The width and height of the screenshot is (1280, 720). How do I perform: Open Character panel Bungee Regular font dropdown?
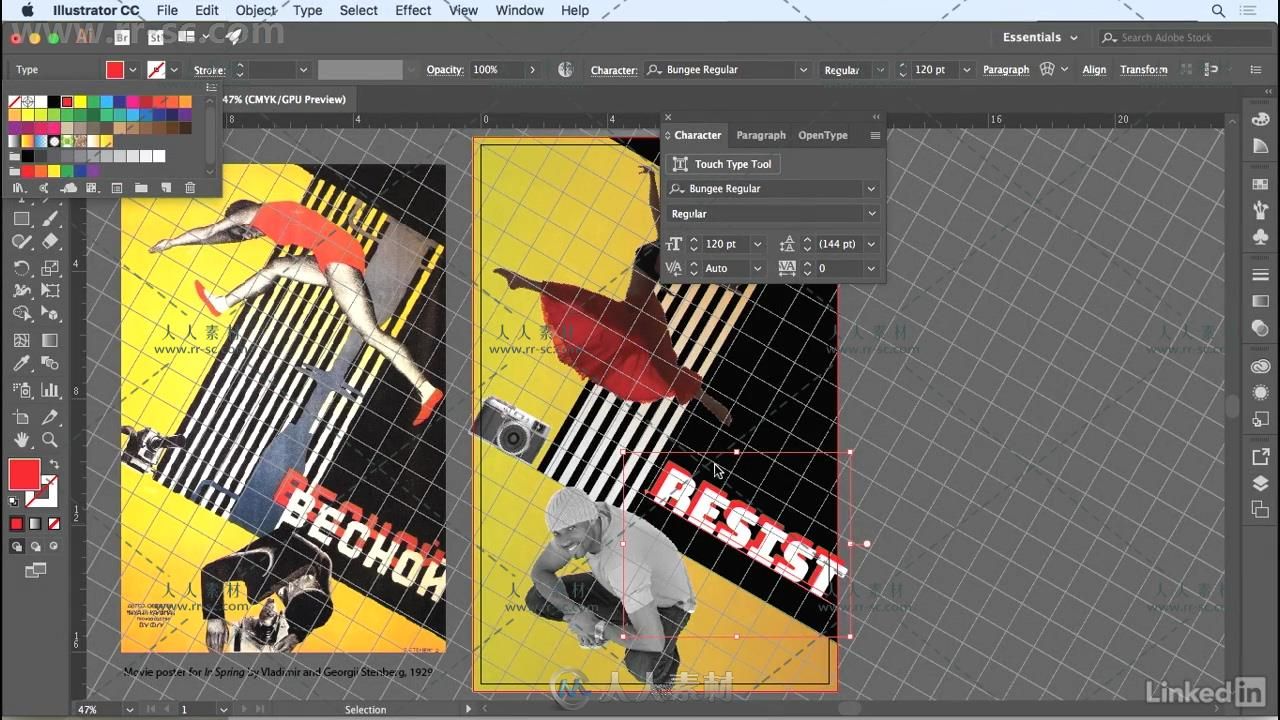871,189
